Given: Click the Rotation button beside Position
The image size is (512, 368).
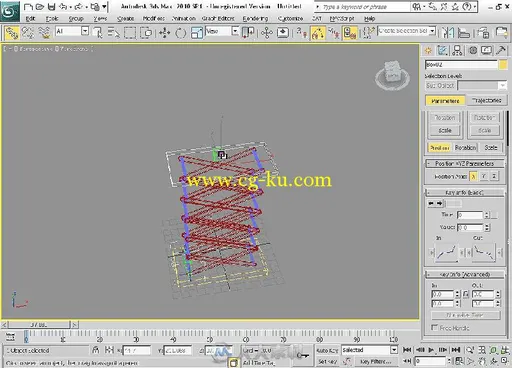Looking at the screenshot, I should (x=465, y=147).
